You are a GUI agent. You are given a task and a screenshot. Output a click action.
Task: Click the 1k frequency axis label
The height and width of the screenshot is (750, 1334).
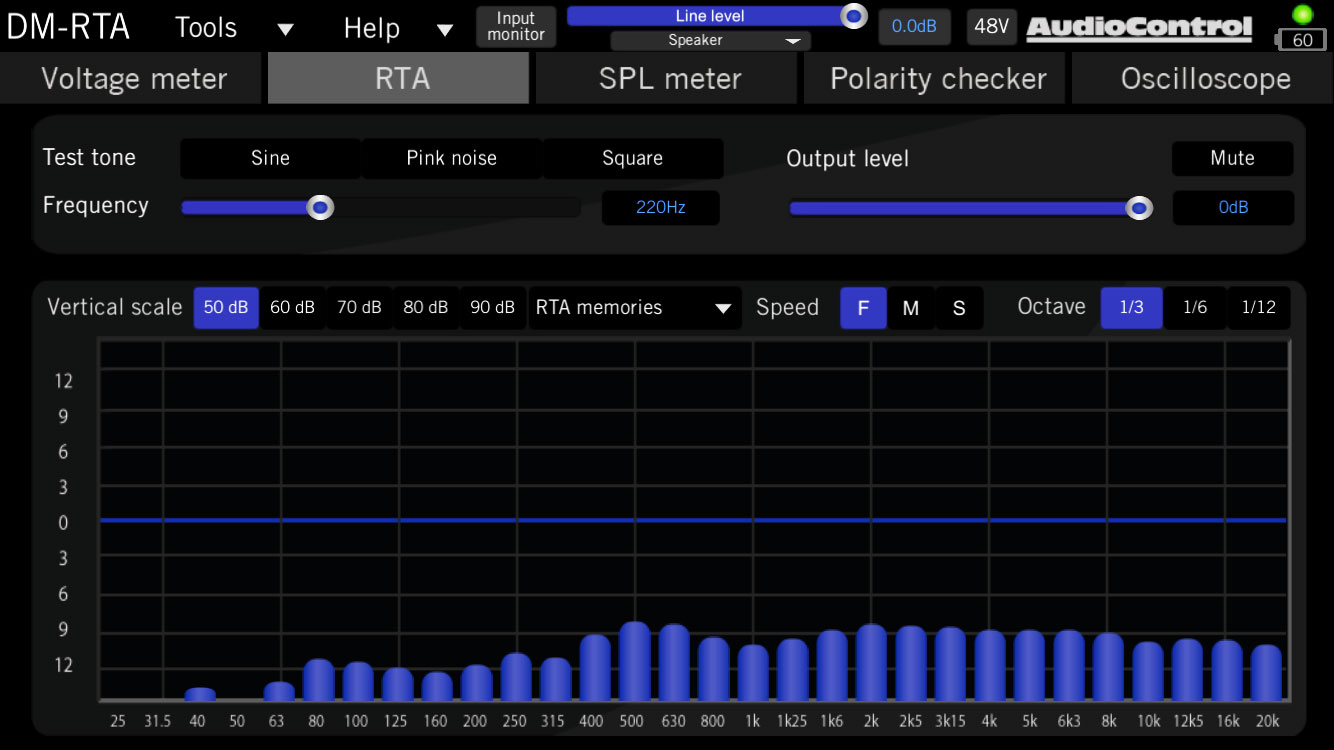[753, 721]
